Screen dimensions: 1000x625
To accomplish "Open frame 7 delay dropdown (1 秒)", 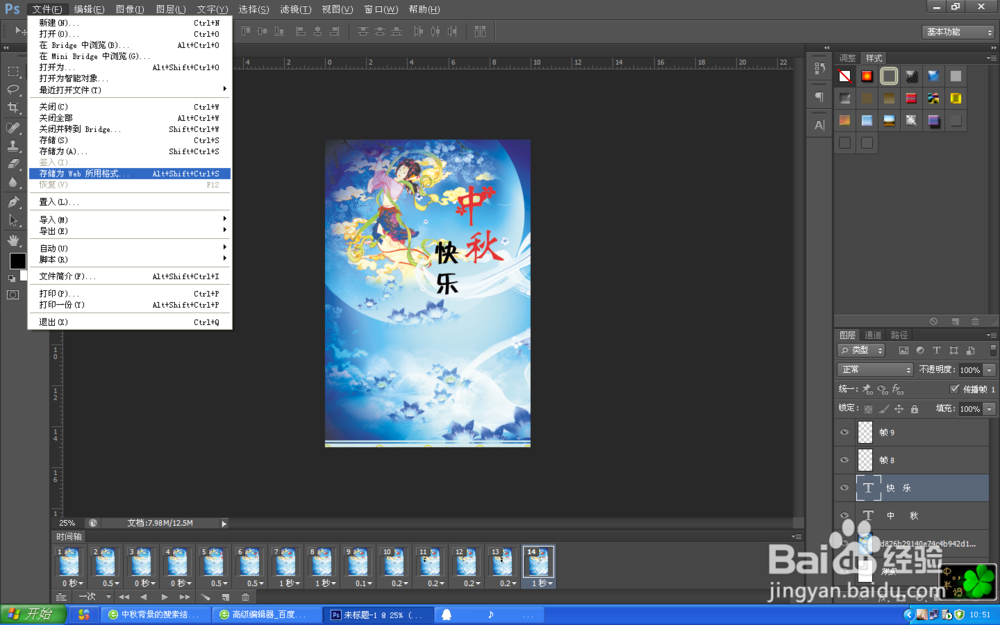I will tap(289, 583).
